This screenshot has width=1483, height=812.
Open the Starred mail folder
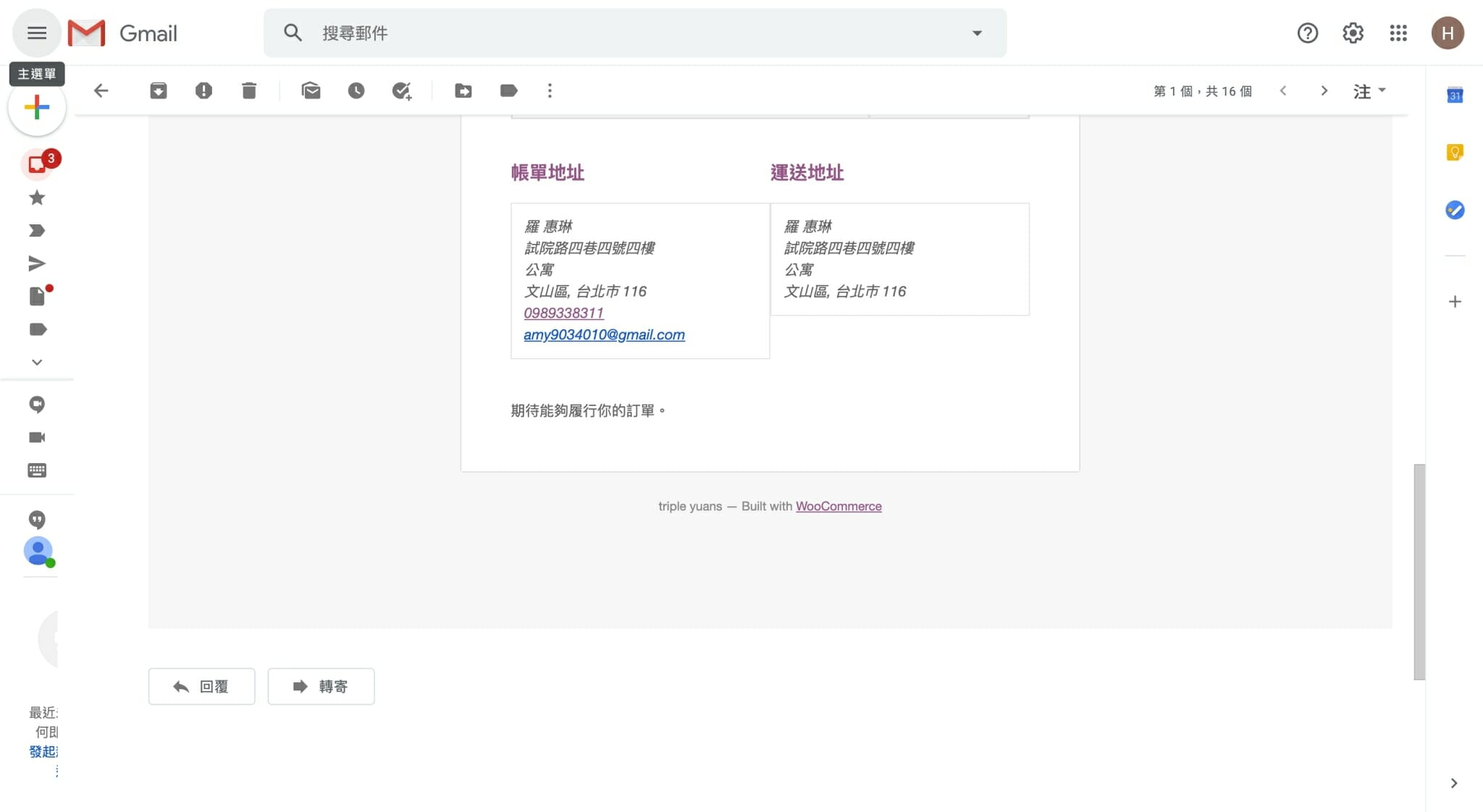click(x=37, y=198)
